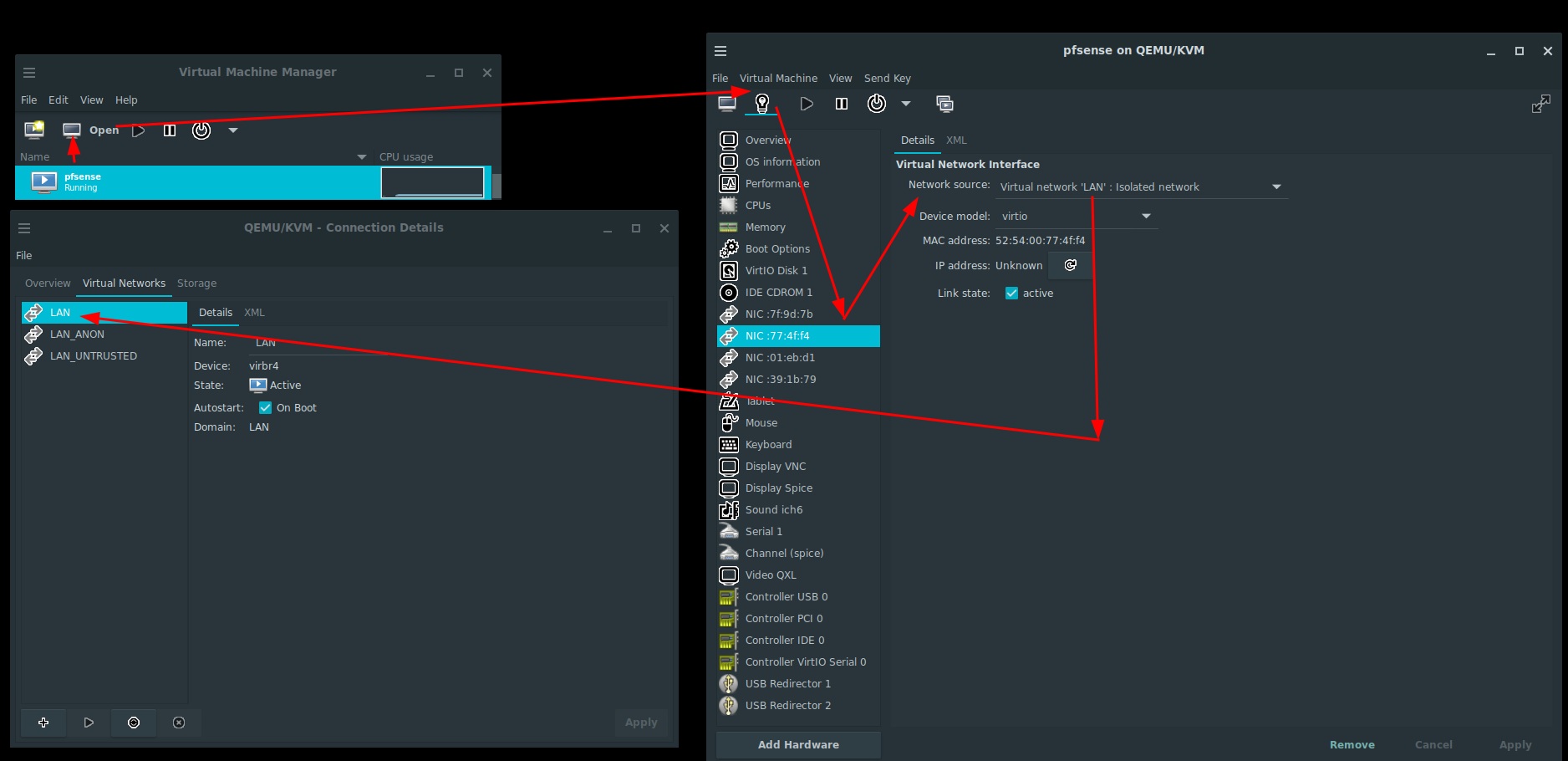Viewport: 1568px width, 761px height.
Task: Pause the VM in the Virtual Machine Manager toolbar
Action: pyautogui.click(x=170, y=130)
